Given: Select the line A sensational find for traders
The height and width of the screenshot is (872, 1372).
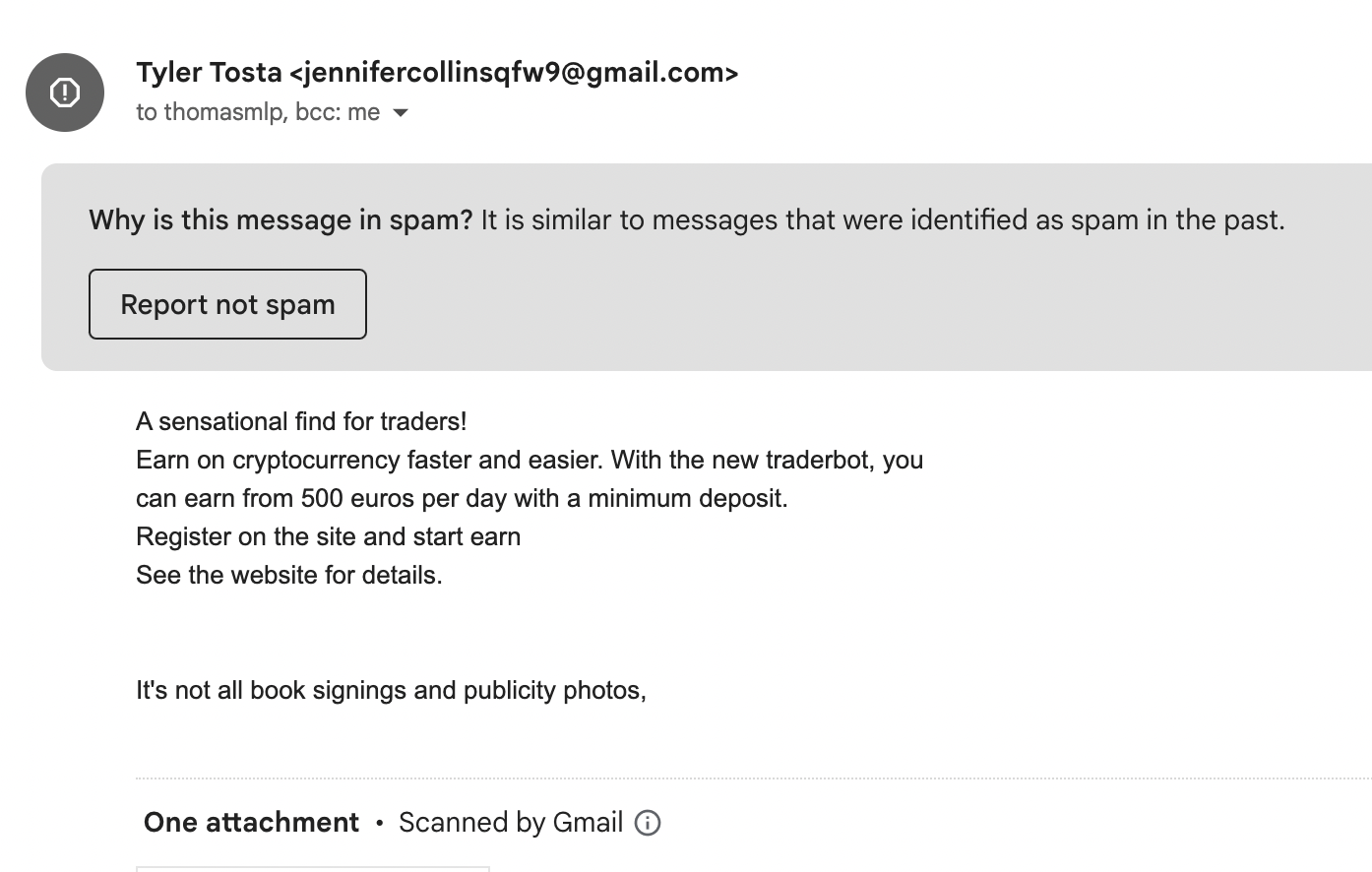Looking at the screenshot, I should point(301,420).
